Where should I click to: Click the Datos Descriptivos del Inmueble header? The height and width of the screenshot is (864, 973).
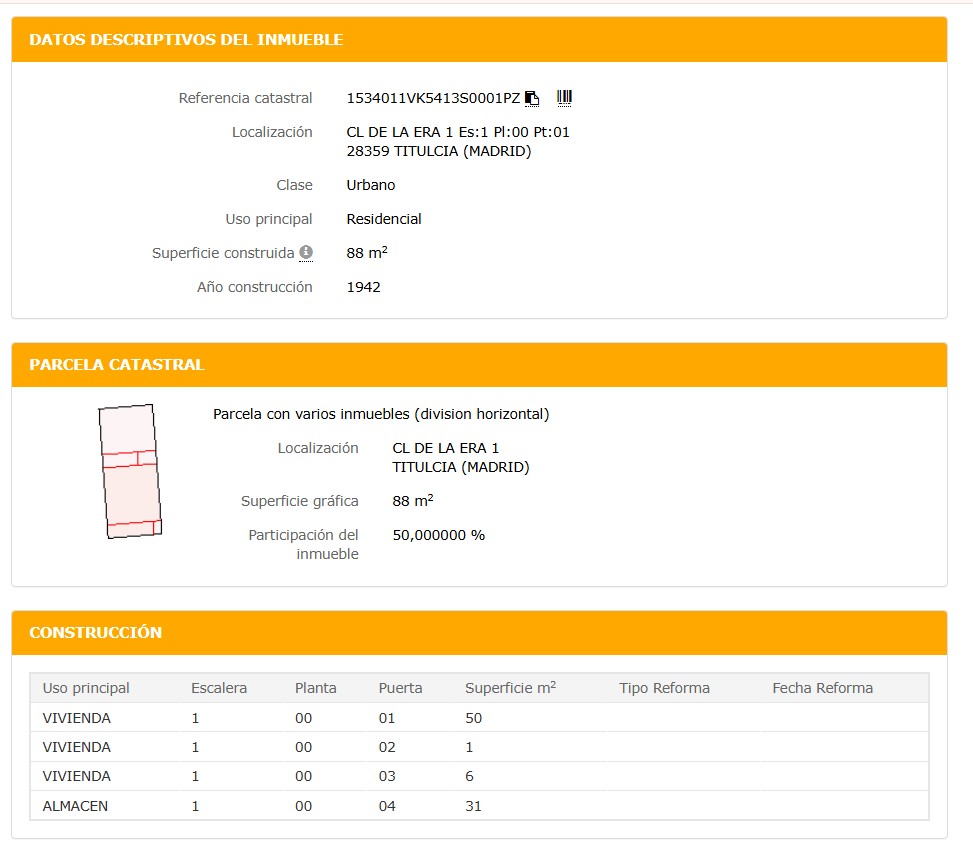[x=186, y=40]
